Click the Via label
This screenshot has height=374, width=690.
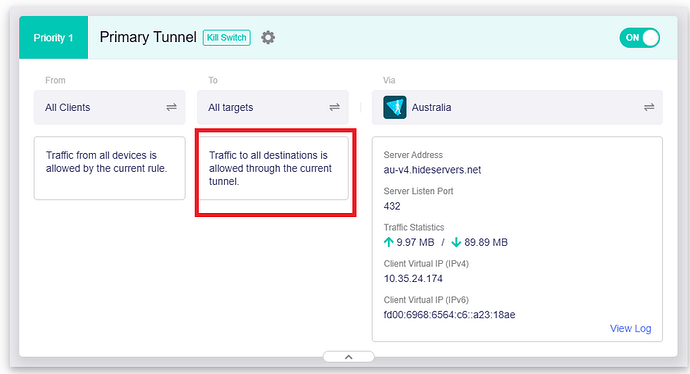(x=389, y=80)
